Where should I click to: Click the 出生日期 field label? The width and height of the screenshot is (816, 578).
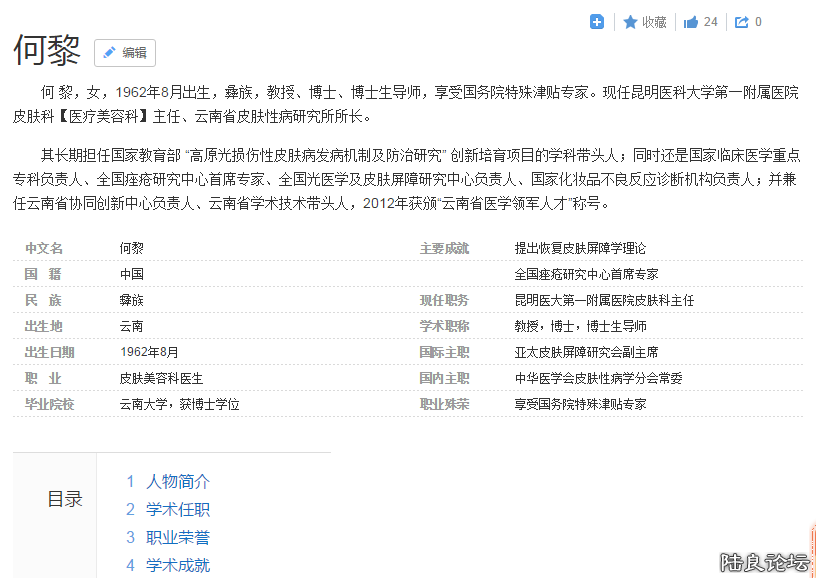click(x=49, y=352)
